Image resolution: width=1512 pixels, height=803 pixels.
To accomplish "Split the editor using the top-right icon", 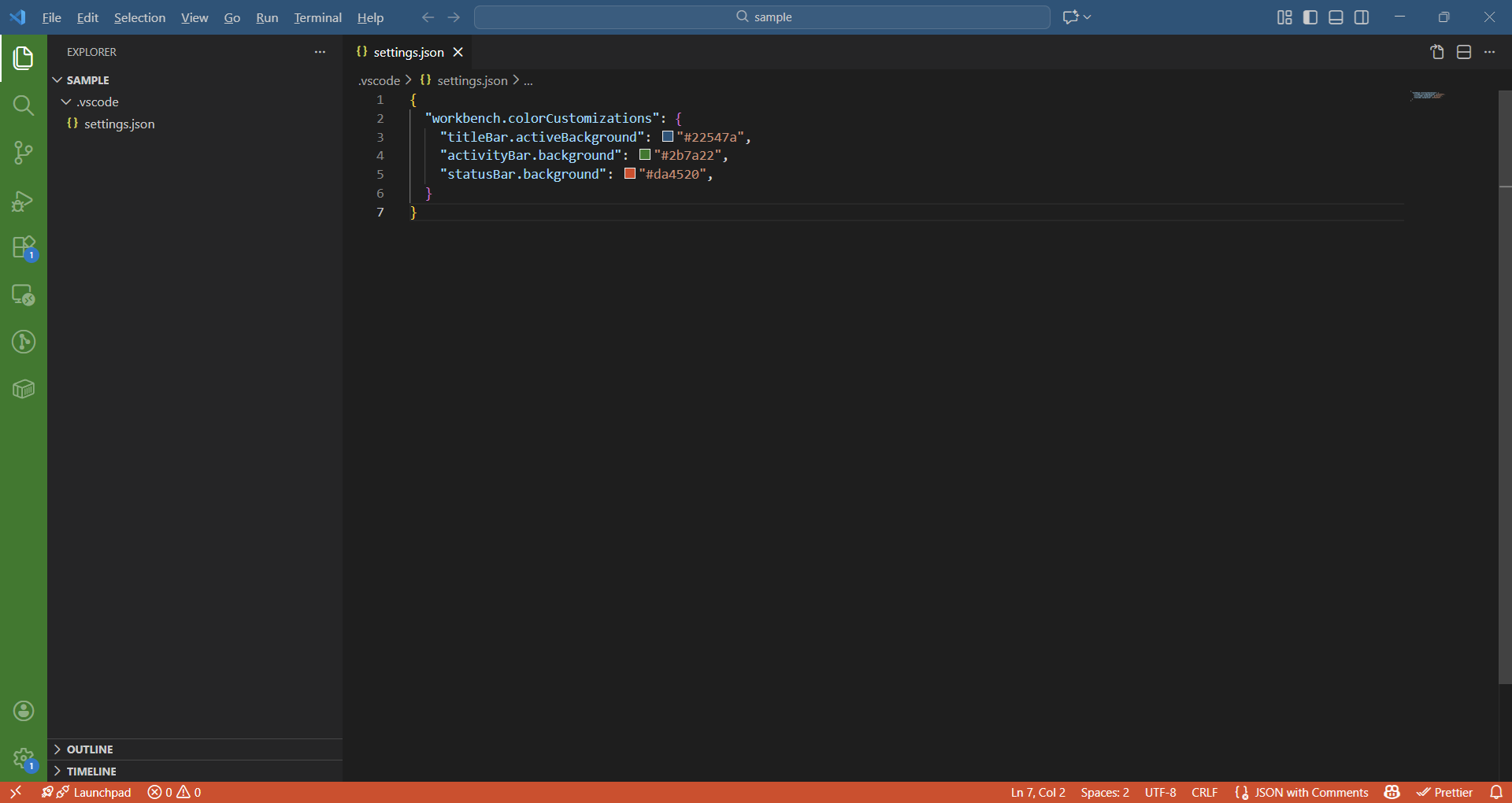I will click(x=1464, y=52).
